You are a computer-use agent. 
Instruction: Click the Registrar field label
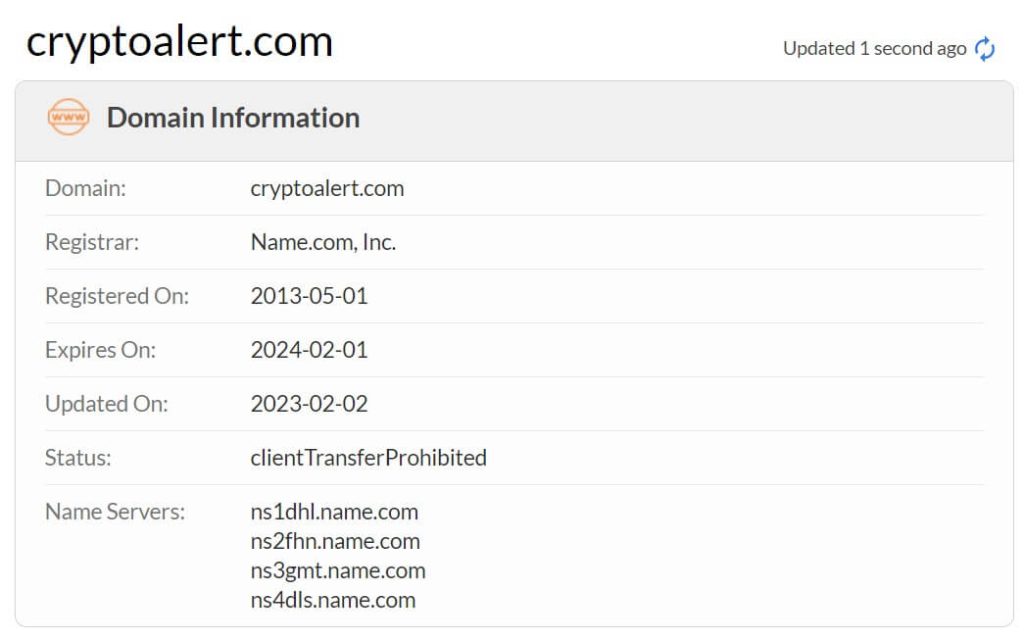click(x=92, y=242)
